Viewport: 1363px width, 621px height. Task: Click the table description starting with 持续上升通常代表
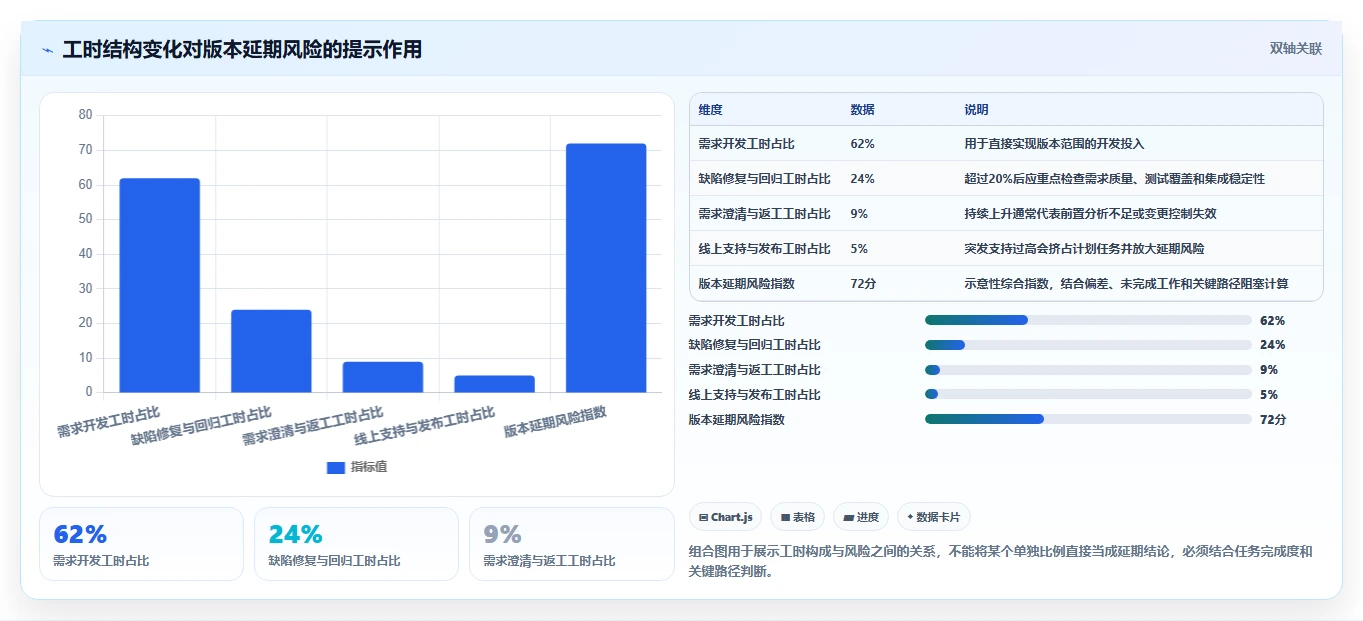[1090, 214]
